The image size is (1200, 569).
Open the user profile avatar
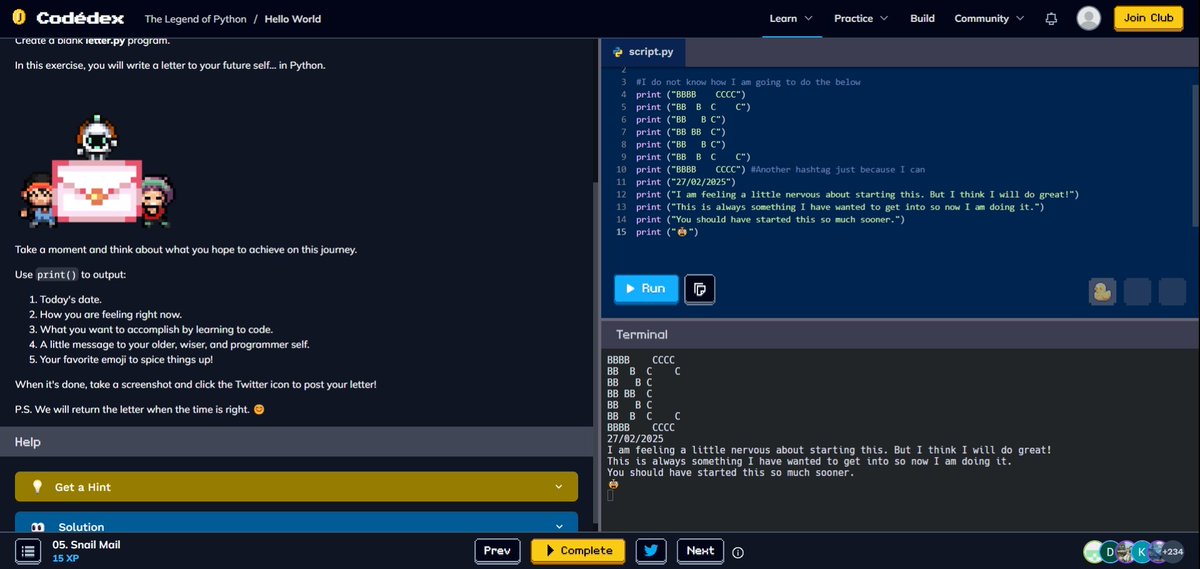pyautogui.click(x=1089, y=18)
